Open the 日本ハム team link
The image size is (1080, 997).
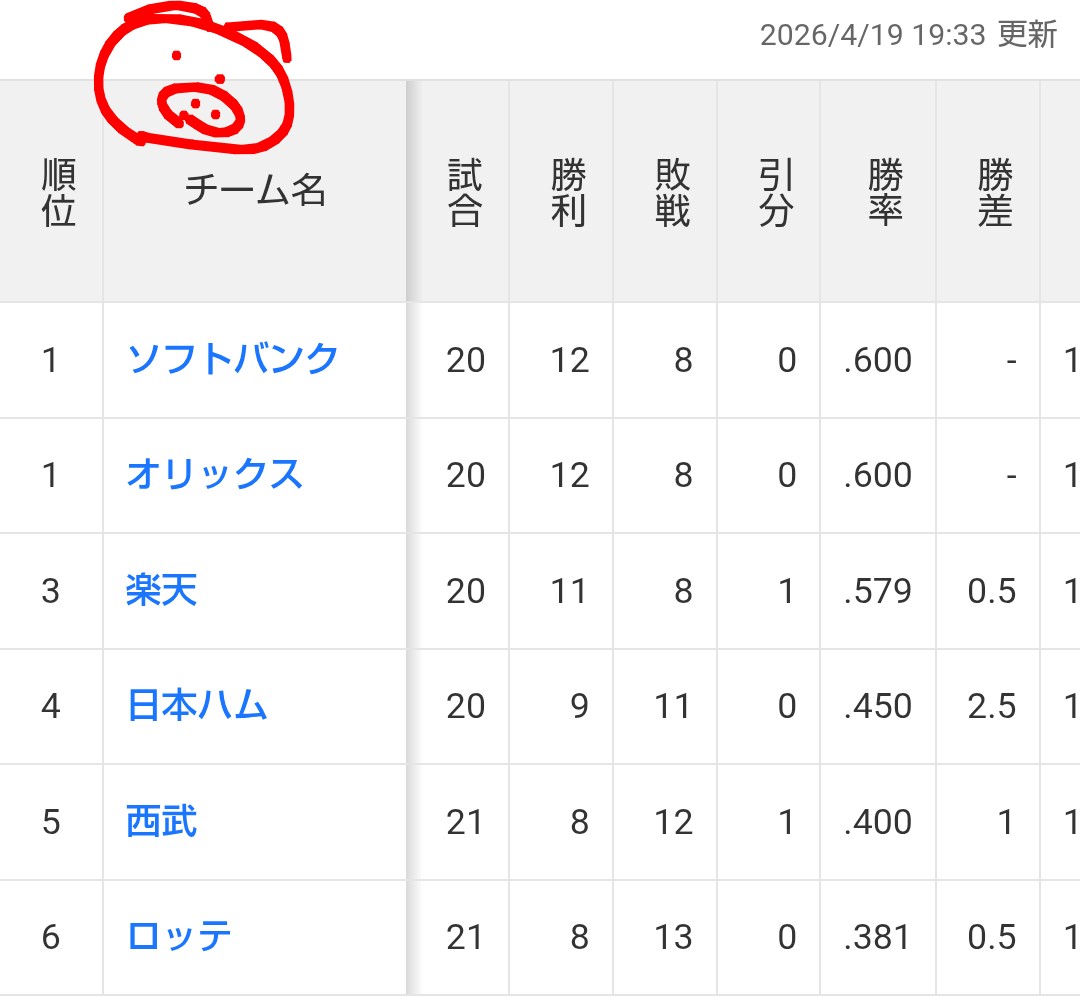click(197, 706)
